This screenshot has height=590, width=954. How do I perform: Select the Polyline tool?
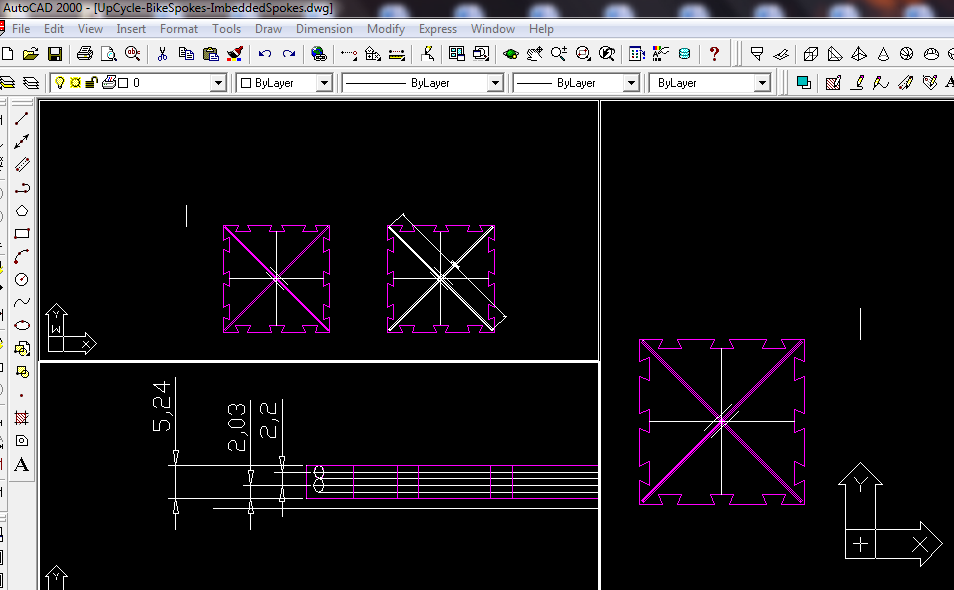point(21,188)
